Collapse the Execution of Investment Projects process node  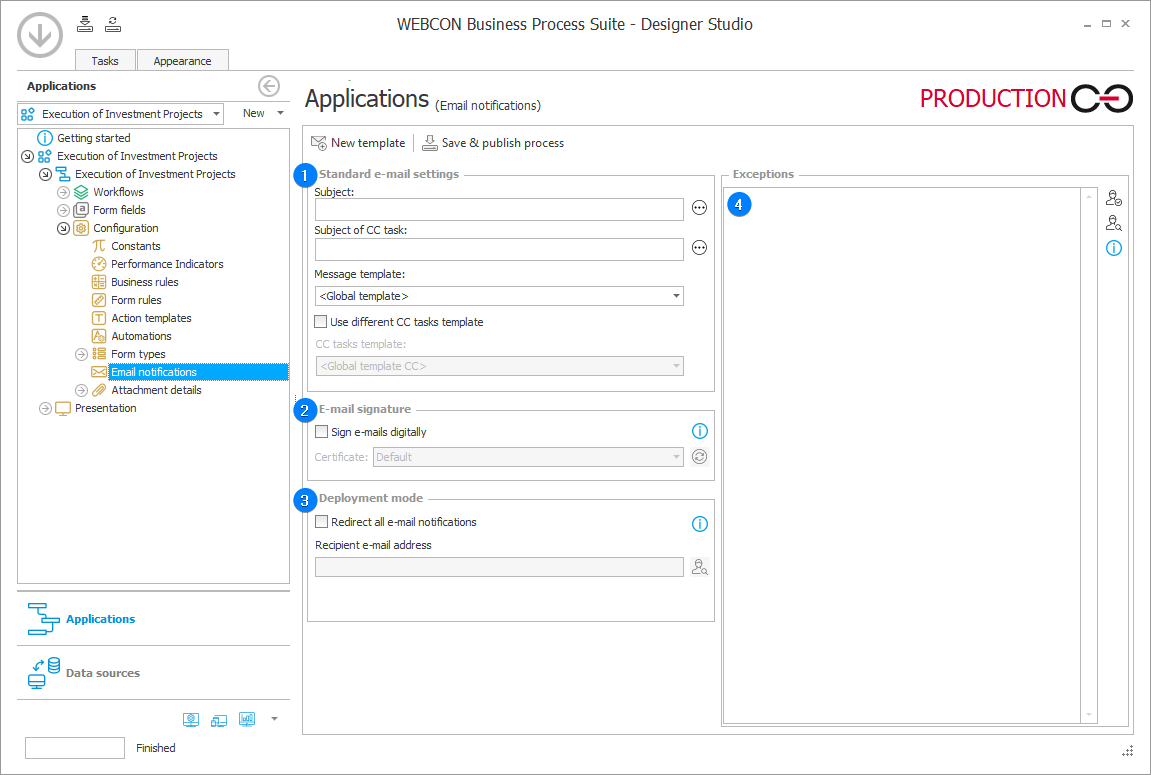tap(46, 174)
